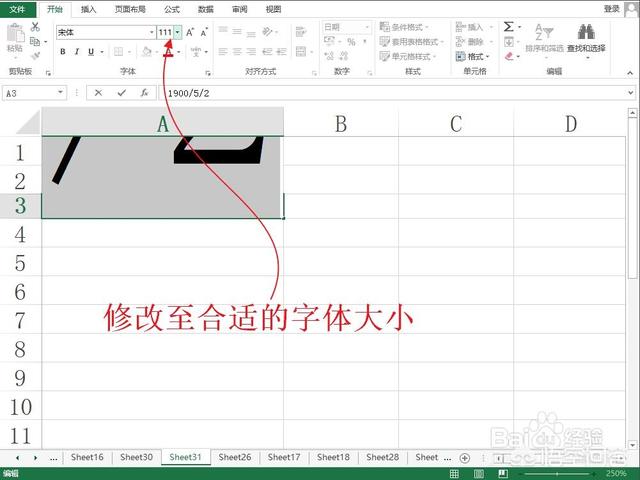Switch to the Formulas (公式) tab
Image resolution: width=640 pixels, height=480 pixels.
click(172, 9)
